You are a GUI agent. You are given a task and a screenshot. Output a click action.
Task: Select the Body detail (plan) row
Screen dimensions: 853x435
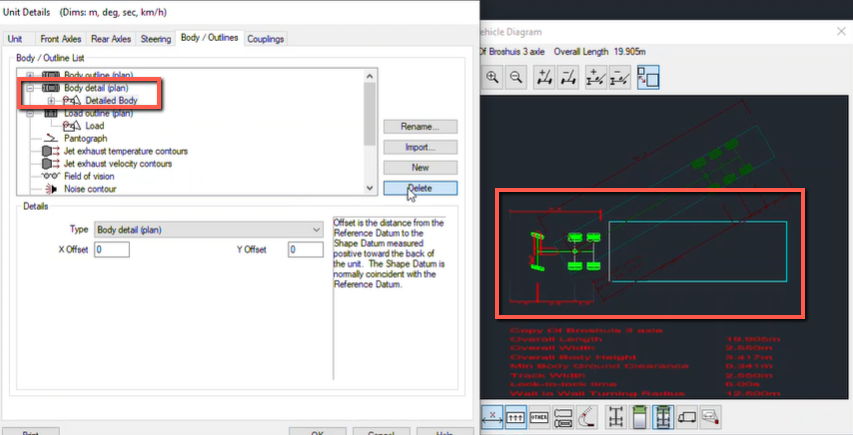click(x=96, y=88)
